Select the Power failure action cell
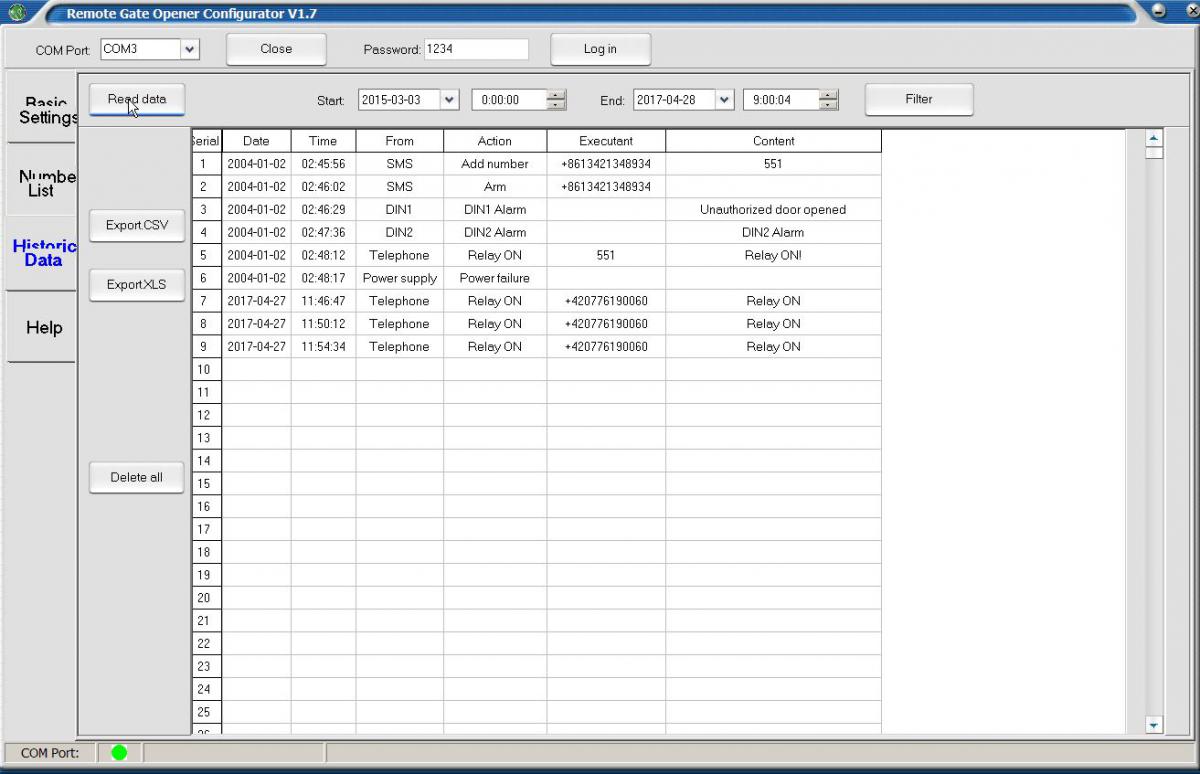The image size is (1200, 774). pyautogui.click(x=495, y=278)
